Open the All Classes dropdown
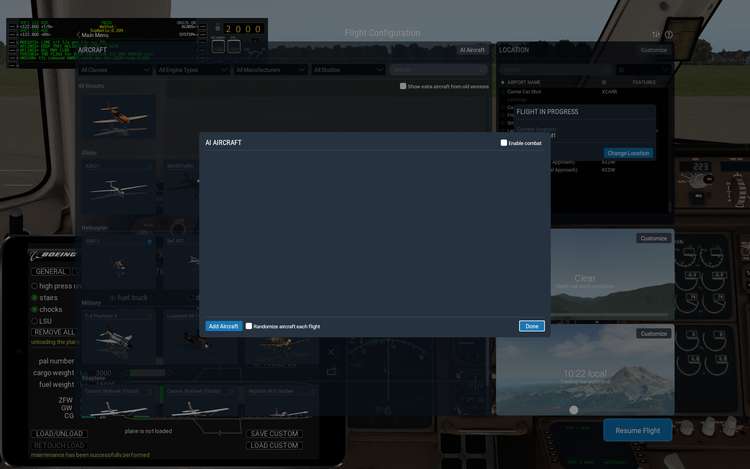The height and width of the screenshot is (469, 750). [114, 70]
